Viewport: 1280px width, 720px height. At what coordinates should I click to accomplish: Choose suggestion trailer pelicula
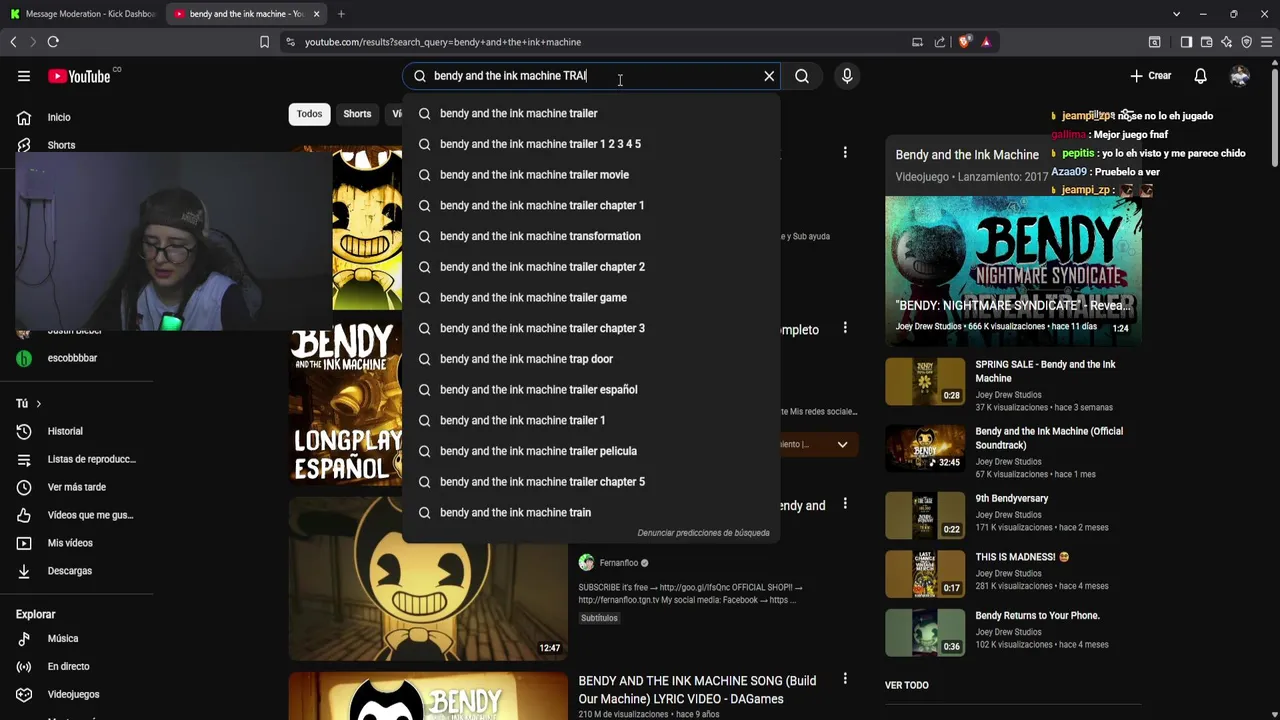click(x=591, y=451)
